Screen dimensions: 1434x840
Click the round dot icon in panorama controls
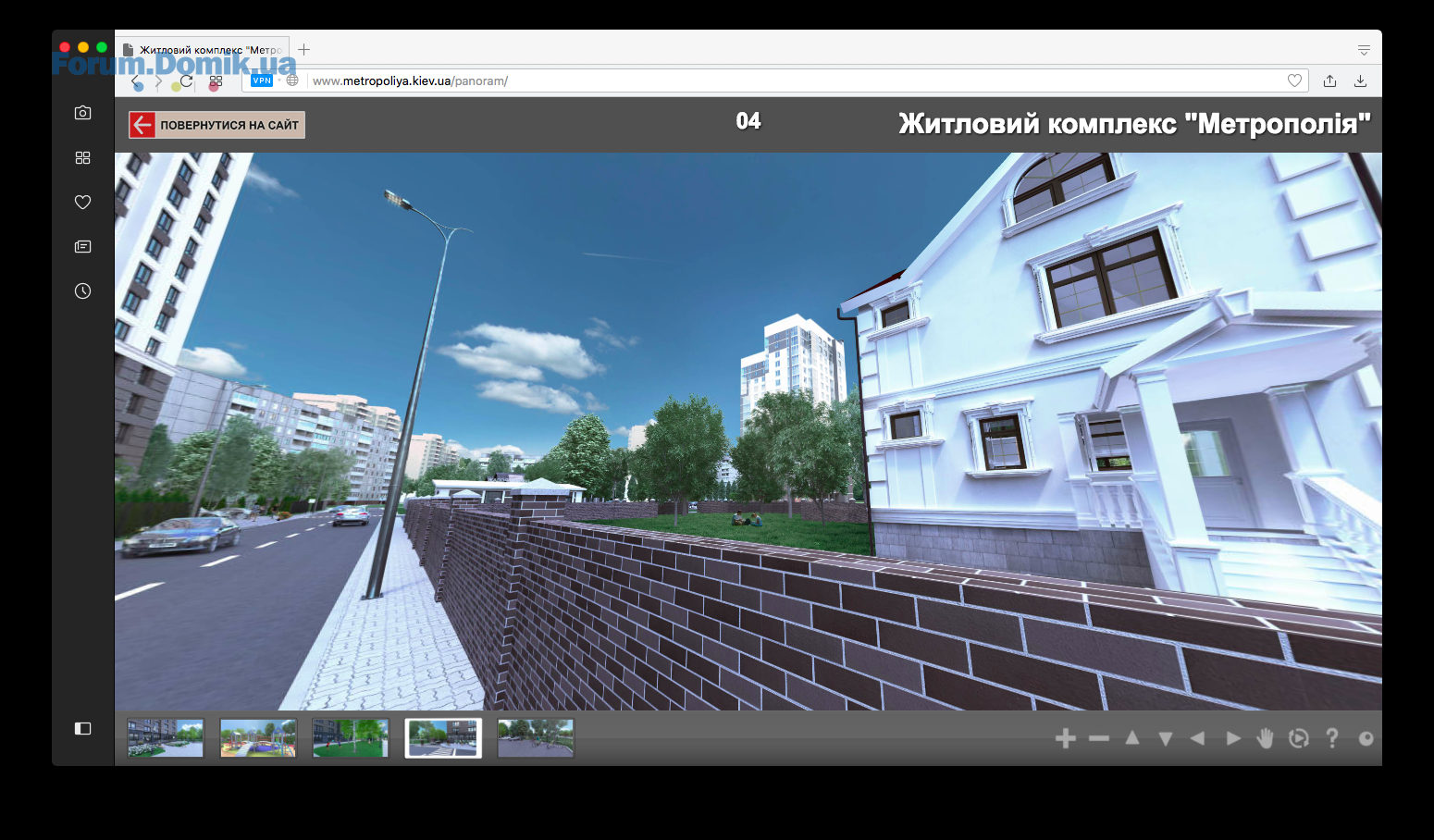[x=1366, y=738]
